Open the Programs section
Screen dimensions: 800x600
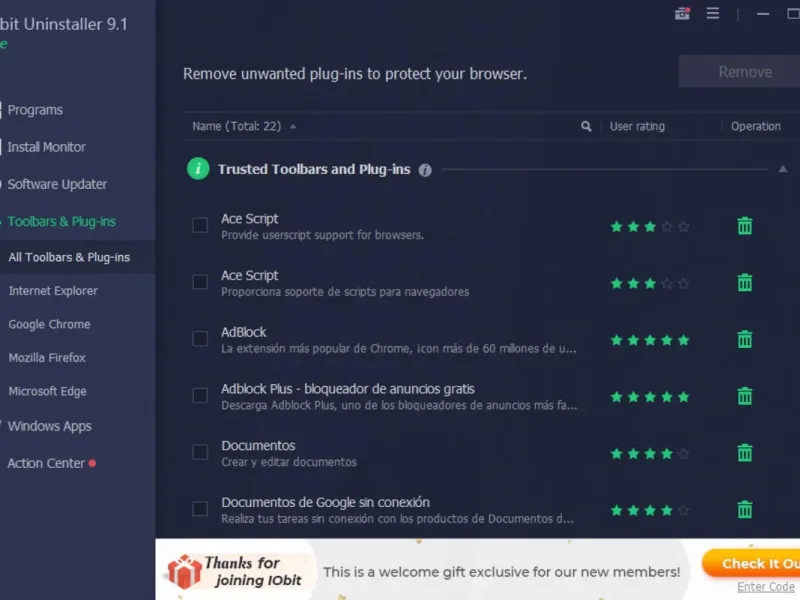point(35,110)
